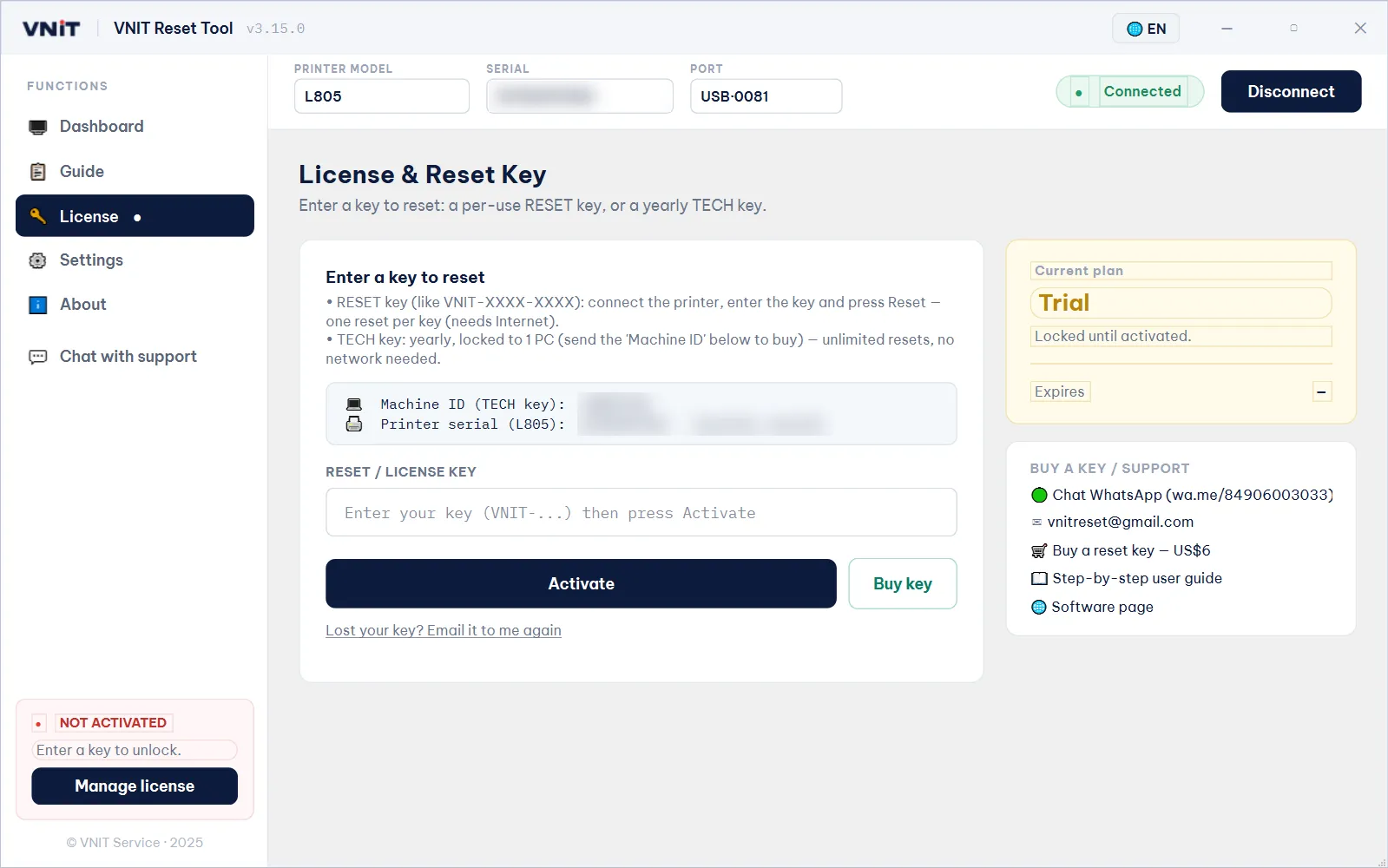Click the Printer Model field showing L805
This screenshot has height=868, width=1388.
(x=382, y=96)
